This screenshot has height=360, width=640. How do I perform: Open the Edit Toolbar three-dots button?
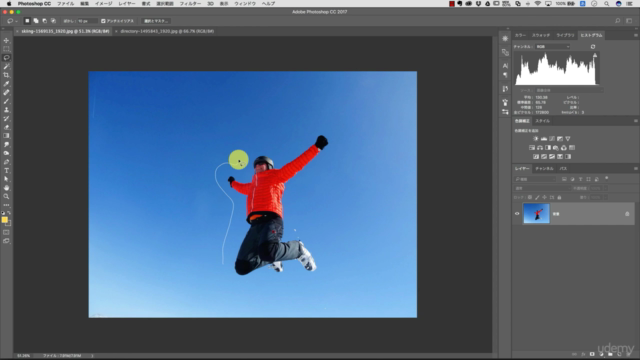coord(6,205)
